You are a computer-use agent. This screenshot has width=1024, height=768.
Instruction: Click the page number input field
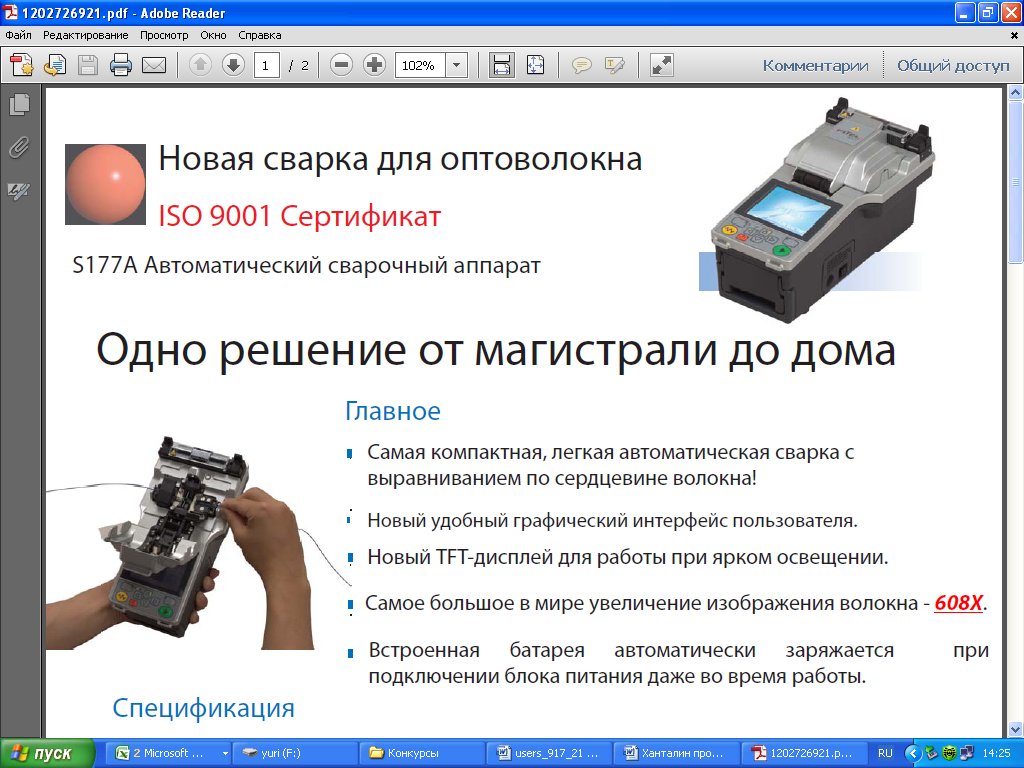pos(267,66)
